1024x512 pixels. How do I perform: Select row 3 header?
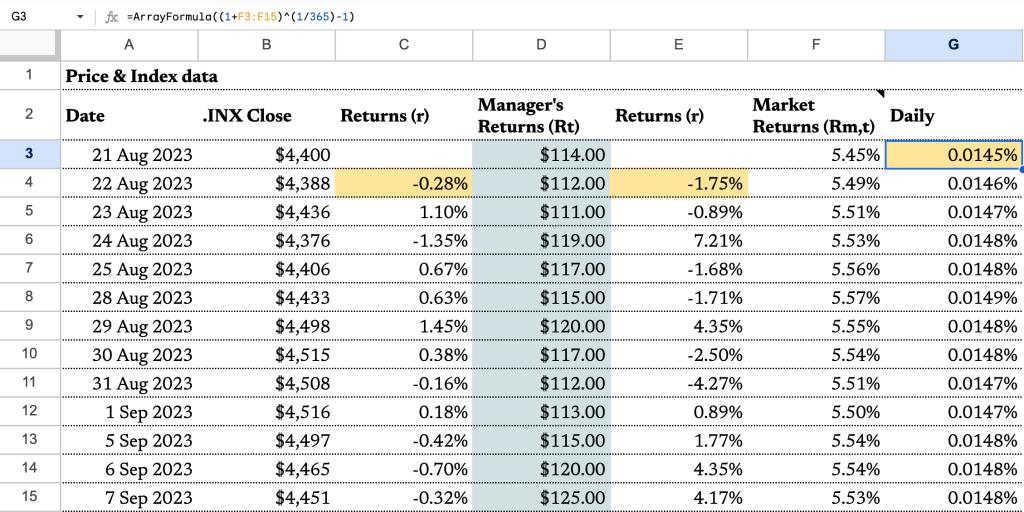[29, 155]
